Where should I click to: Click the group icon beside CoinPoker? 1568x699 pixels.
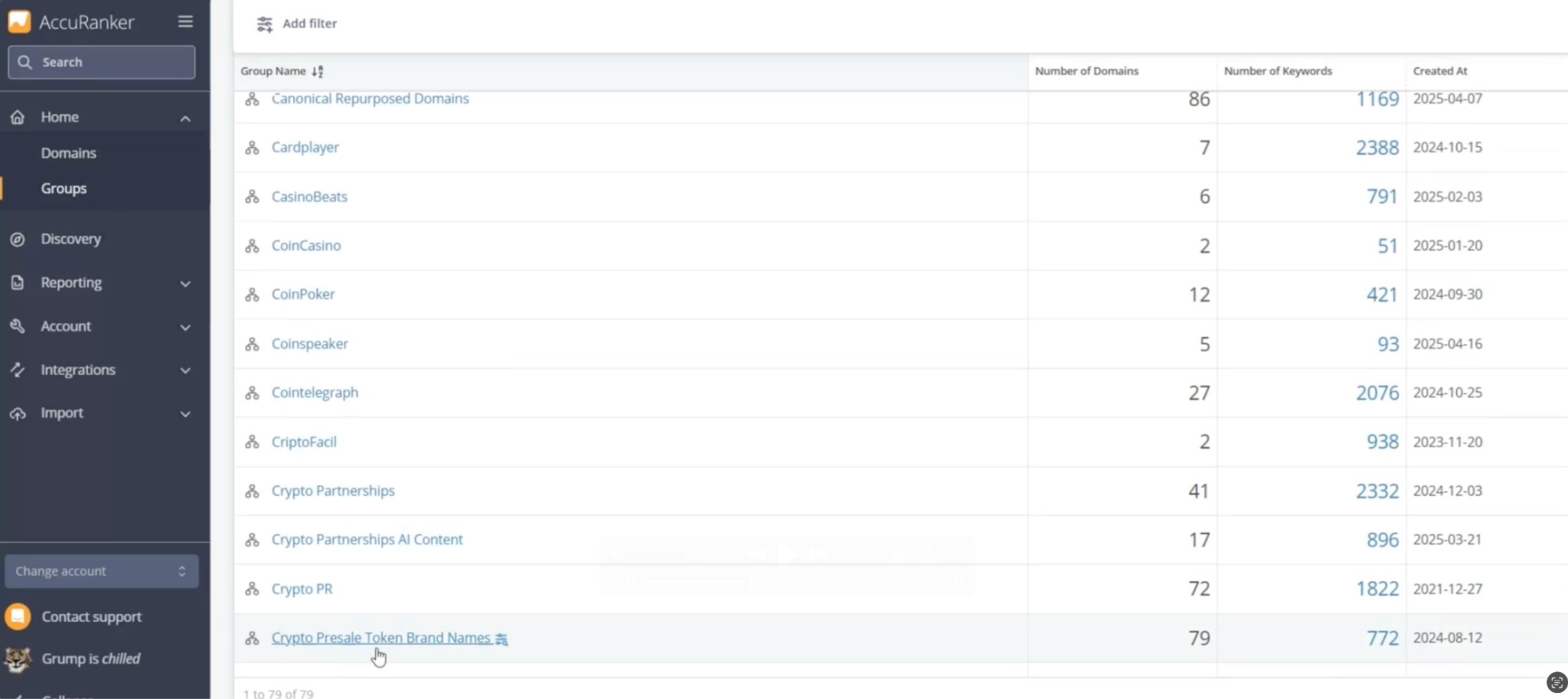point(252,295)
